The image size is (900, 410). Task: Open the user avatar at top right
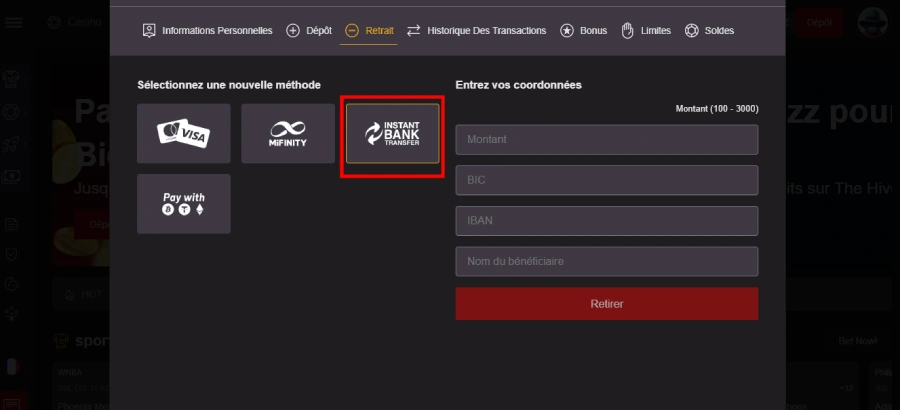tap(872, 22)
